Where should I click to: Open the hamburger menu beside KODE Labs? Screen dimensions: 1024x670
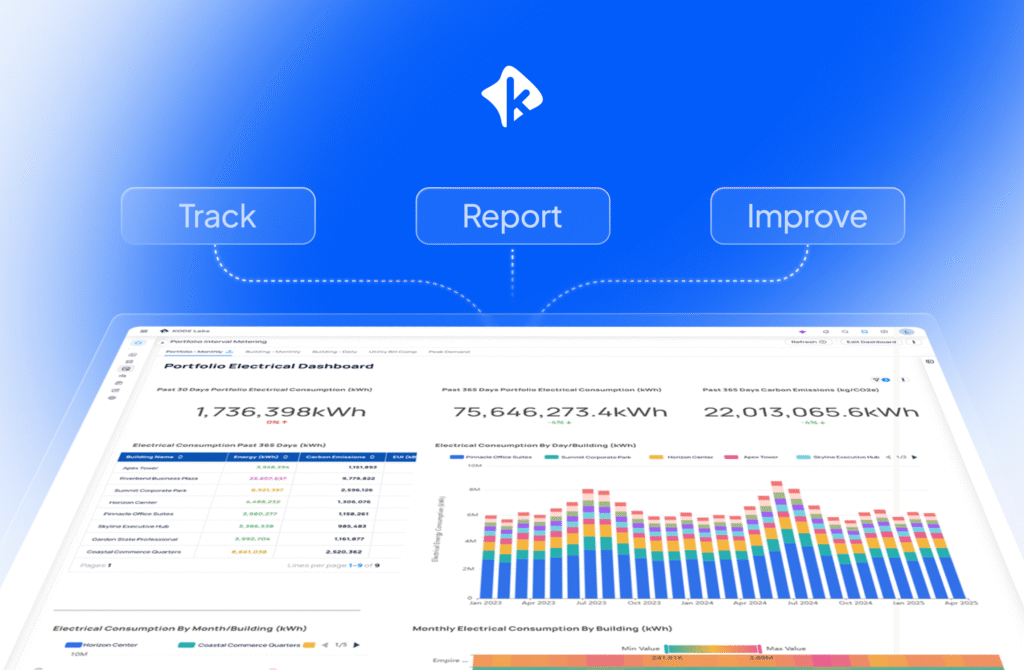pos(144,331)
